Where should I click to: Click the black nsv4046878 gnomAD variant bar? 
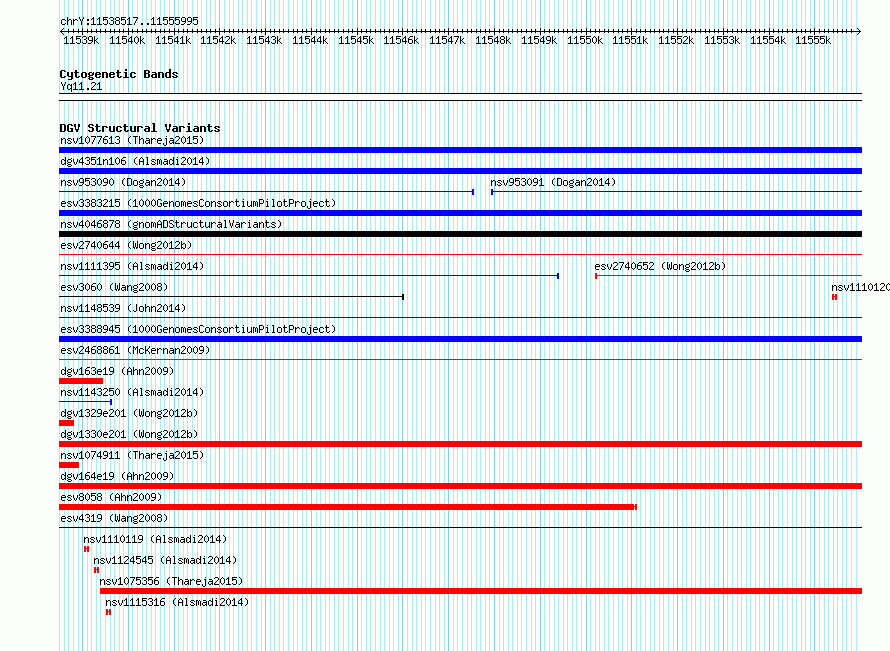(x=460, y=234)
